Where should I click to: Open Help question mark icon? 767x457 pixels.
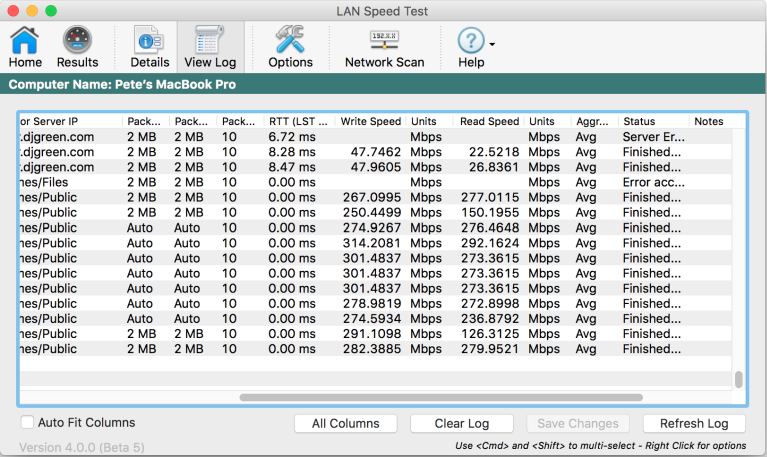pyautogui.click(x=471, y=40)
